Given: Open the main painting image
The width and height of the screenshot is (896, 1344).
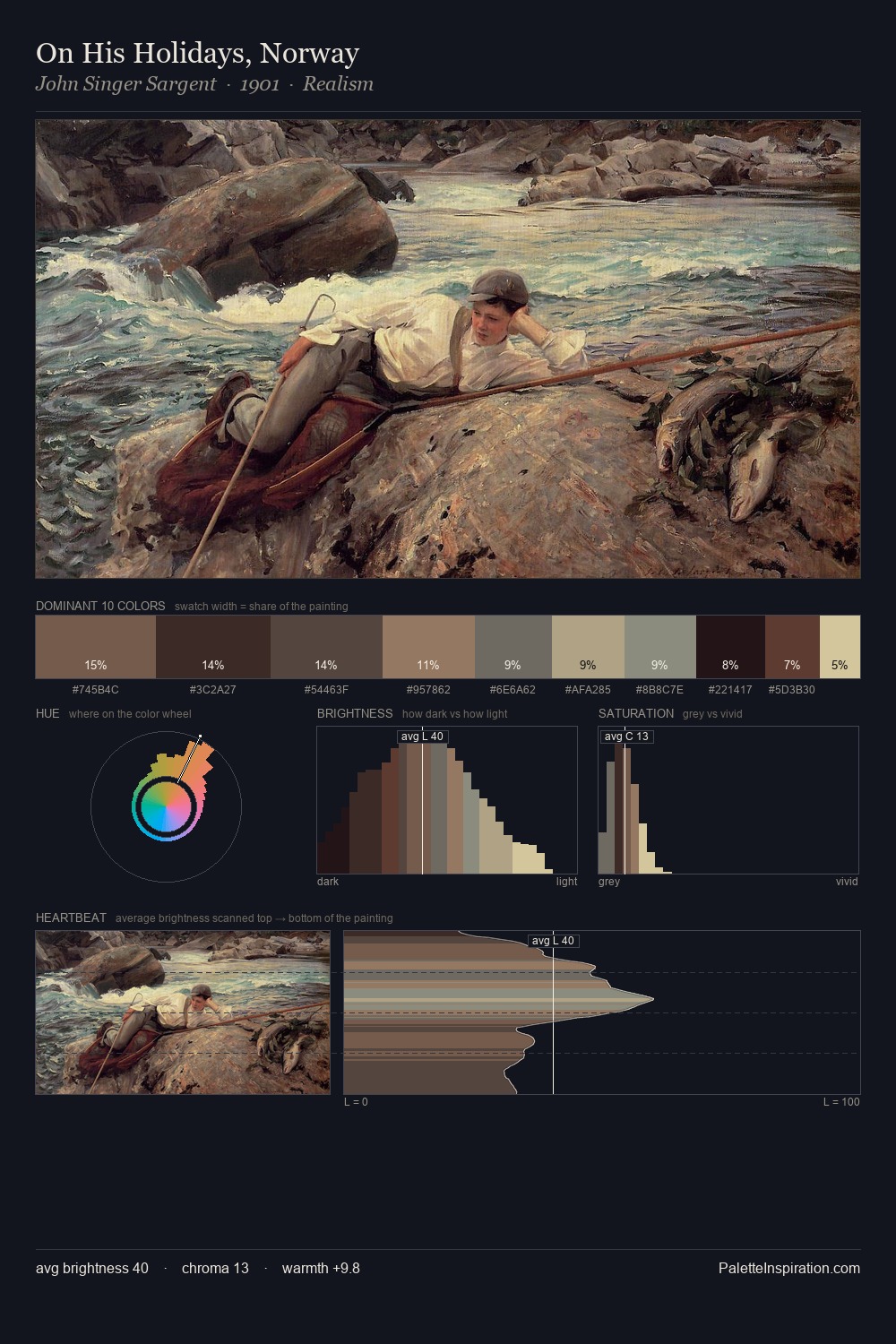Looking at the screenshot, I should [x=448, y=349].
